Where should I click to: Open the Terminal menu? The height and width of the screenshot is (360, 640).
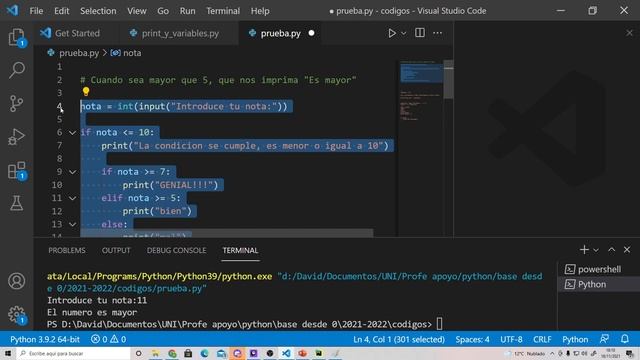pyautogui.click(x=223, y=11)
